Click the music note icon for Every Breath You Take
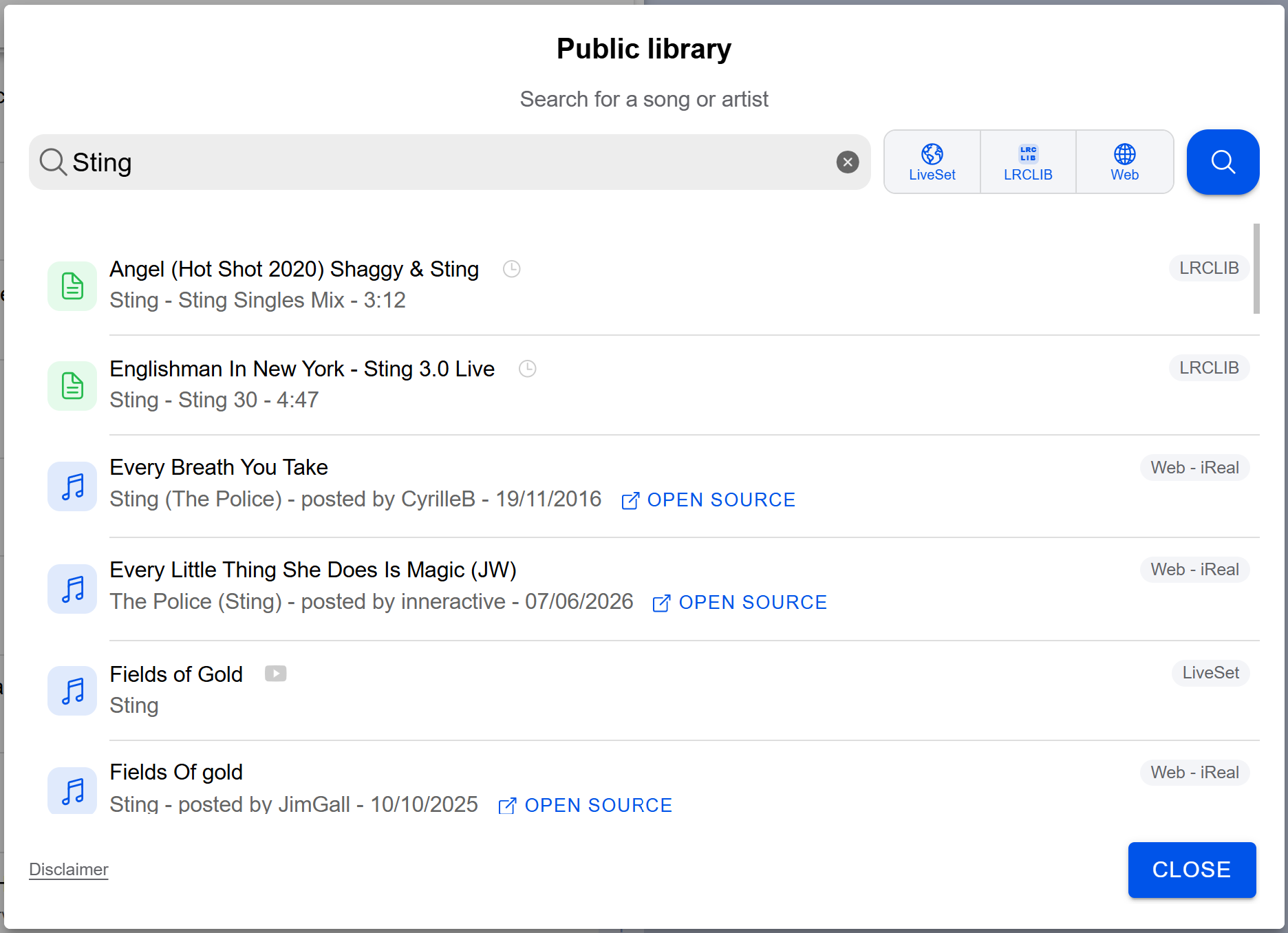The height and width of the screenshot is (933, 1288). [72, 486]
